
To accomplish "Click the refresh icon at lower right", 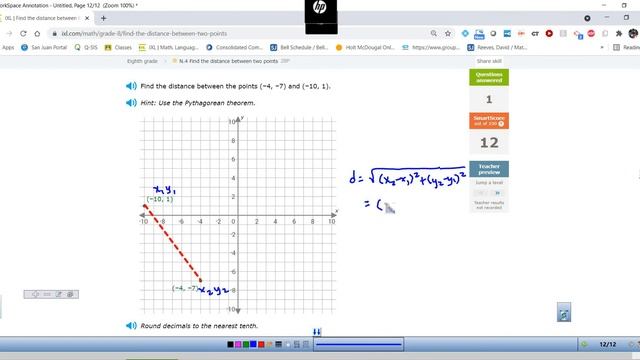I will coord(564,313).
